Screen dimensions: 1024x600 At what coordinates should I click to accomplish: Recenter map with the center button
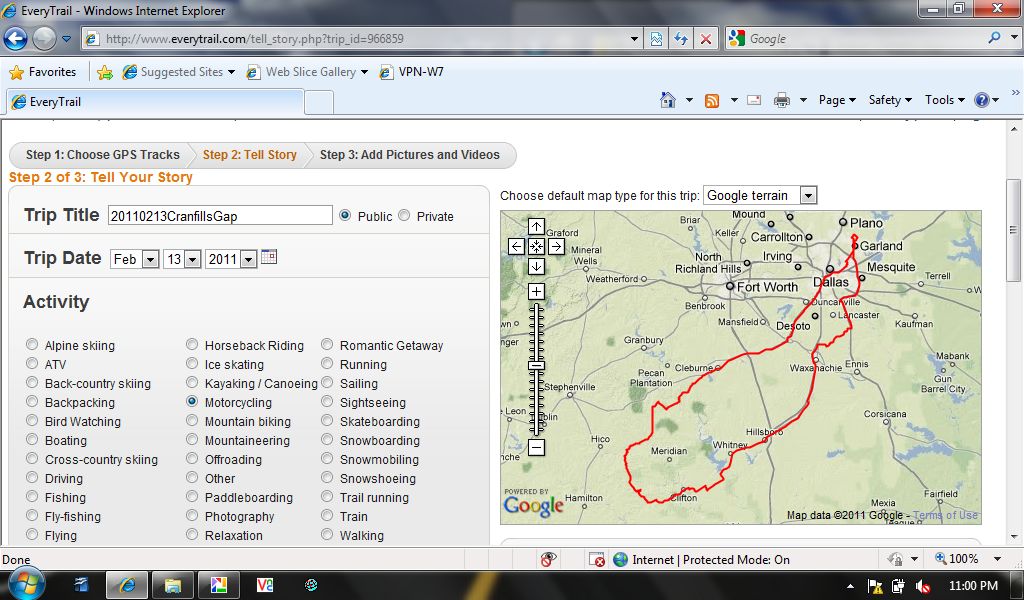[536, 247]
